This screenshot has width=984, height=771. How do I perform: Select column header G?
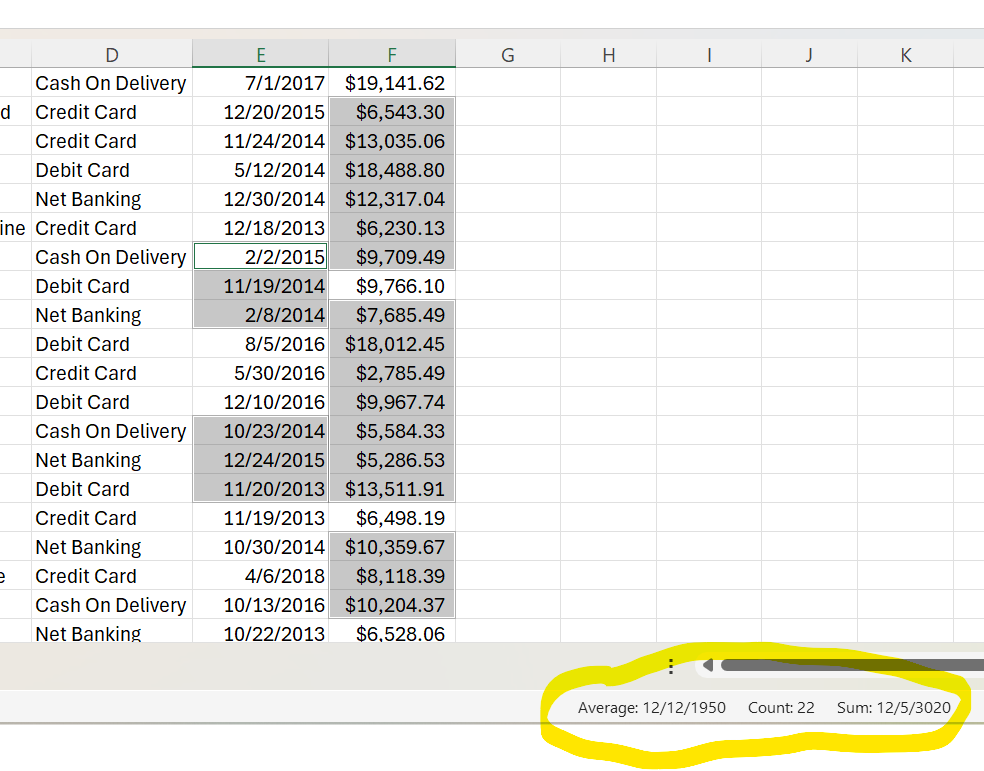pyautogui.click(x=507, y=55)
